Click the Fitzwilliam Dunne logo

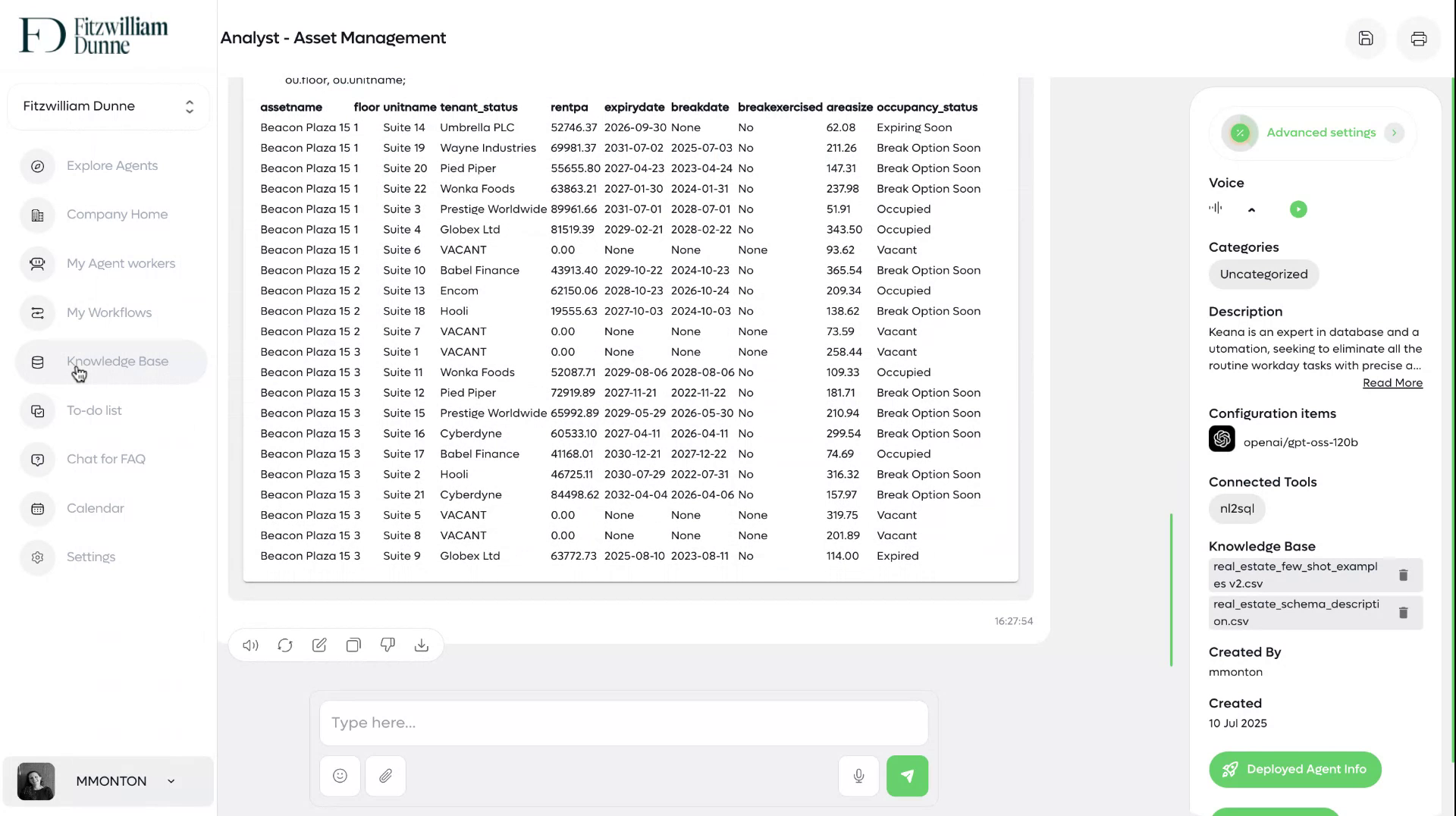tap(93, 36)
